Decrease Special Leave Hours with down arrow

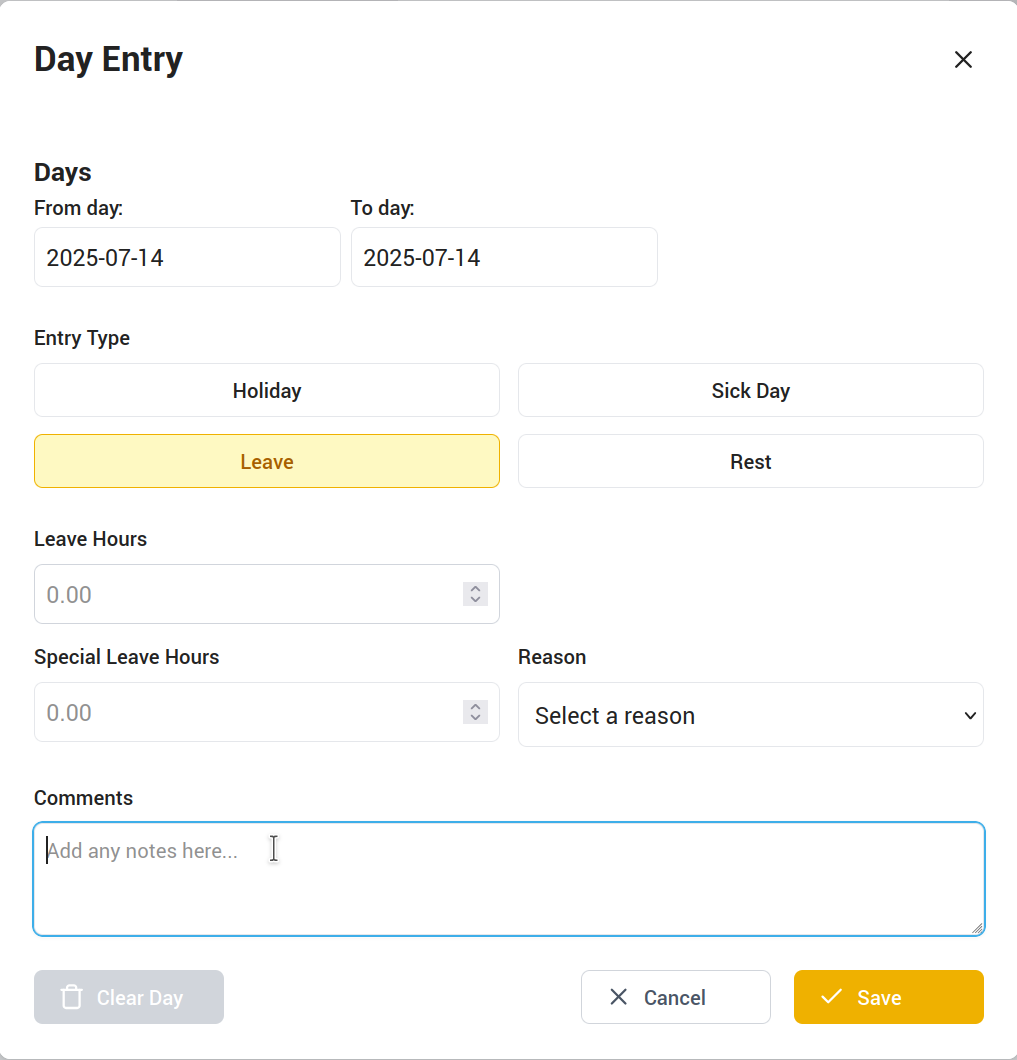[476, 718]
